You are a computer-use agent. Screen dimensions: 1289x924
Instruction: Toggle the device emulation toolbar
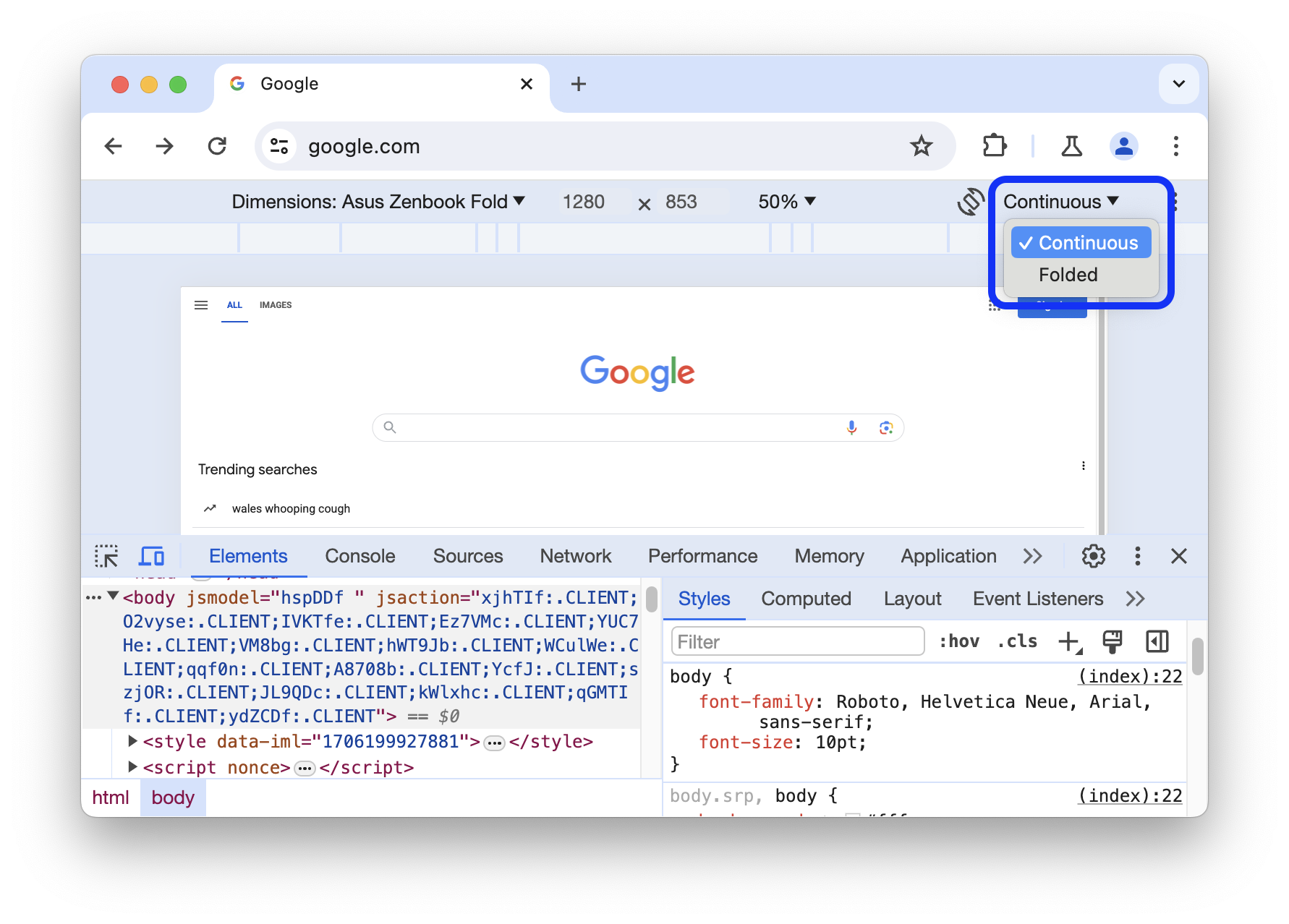click(150, 556)
